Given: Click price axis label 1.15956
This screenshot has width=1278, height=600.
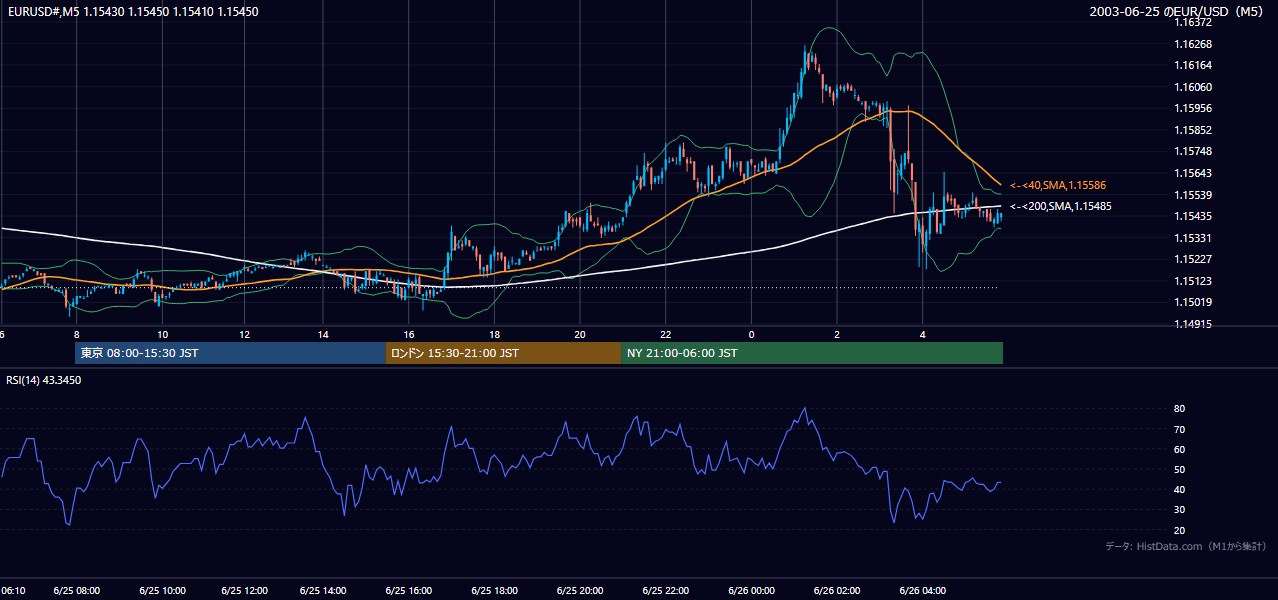Looking at the screenshot, I should click(1194, 108).
